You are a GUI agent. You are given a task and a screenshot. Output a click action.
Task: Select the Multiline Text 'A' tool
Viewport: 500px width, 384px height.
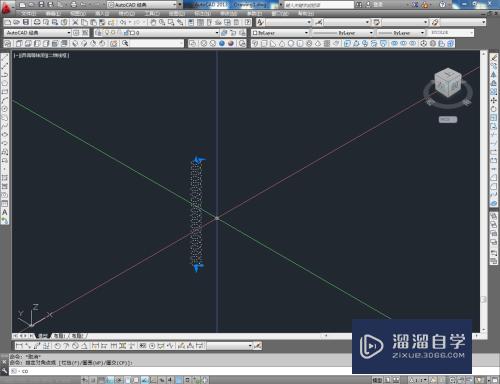pyautogui.click(x=5, y=212)
